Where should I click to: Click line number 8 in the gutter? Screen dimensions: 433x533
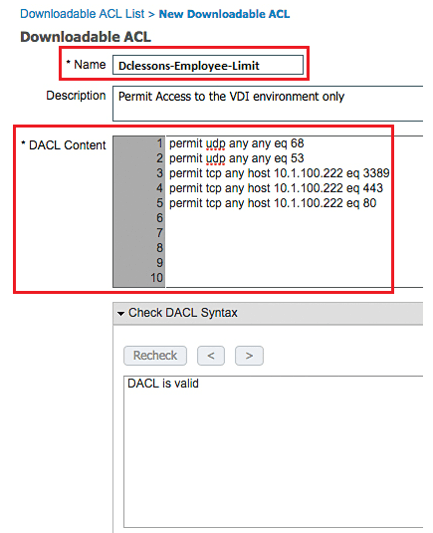click(x=159, y=248)
